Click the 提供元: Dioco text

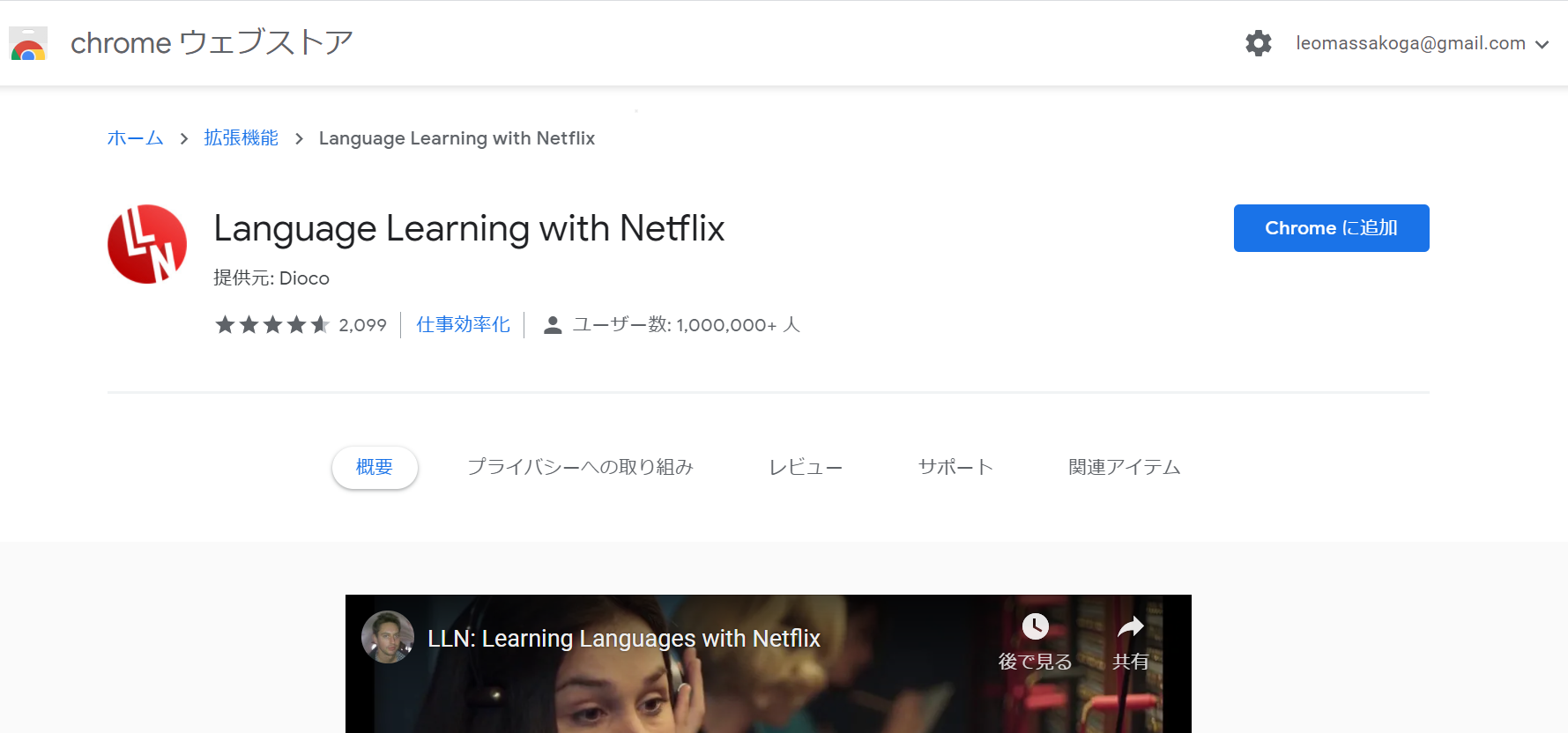click(271, 278)
